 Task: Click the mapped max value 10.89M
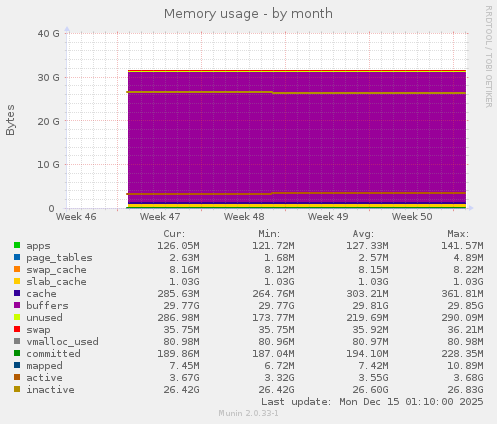465,366
